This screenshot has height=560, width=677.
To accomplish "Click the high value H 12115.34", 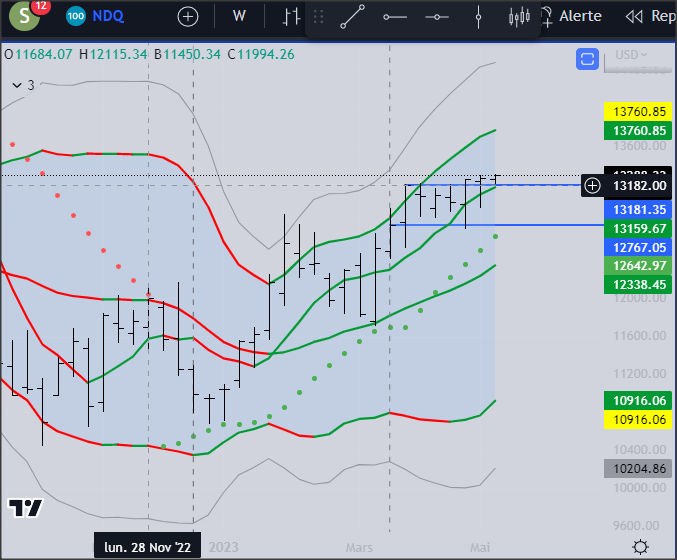I will pos(113,54).
